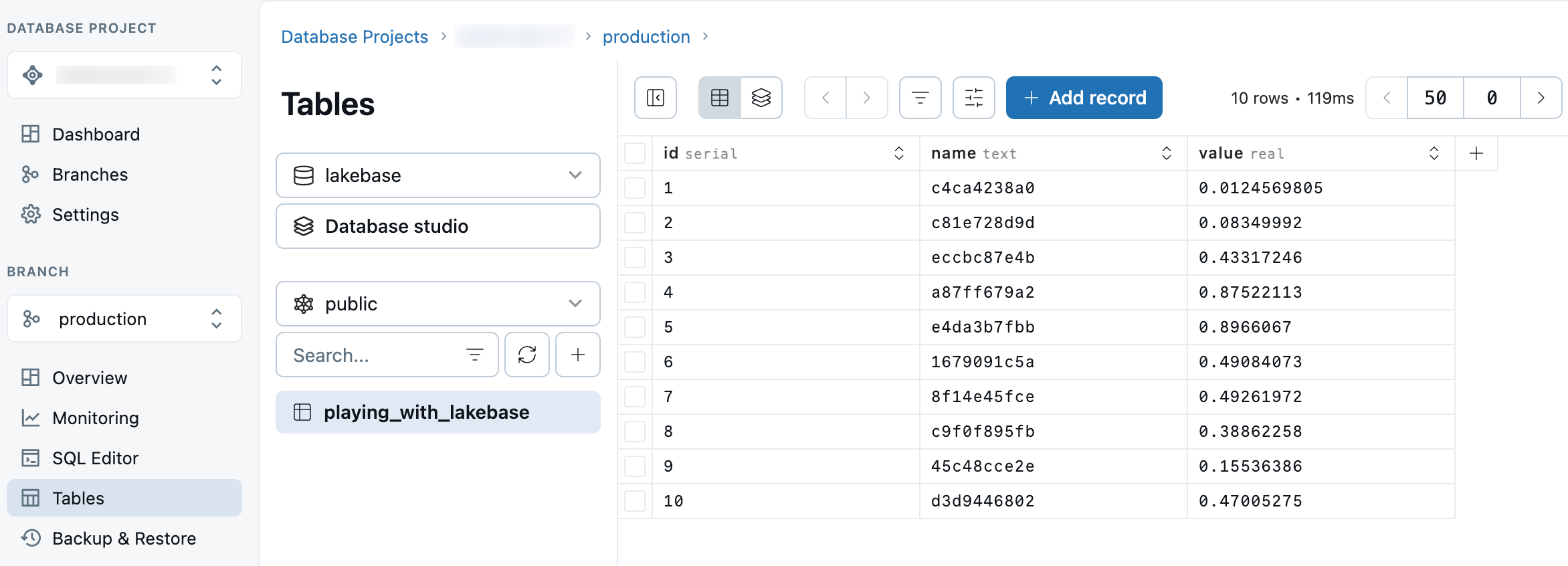Add a new table with plus icon
This screenshot has height=566, width=1568.
tap(578, 355)
